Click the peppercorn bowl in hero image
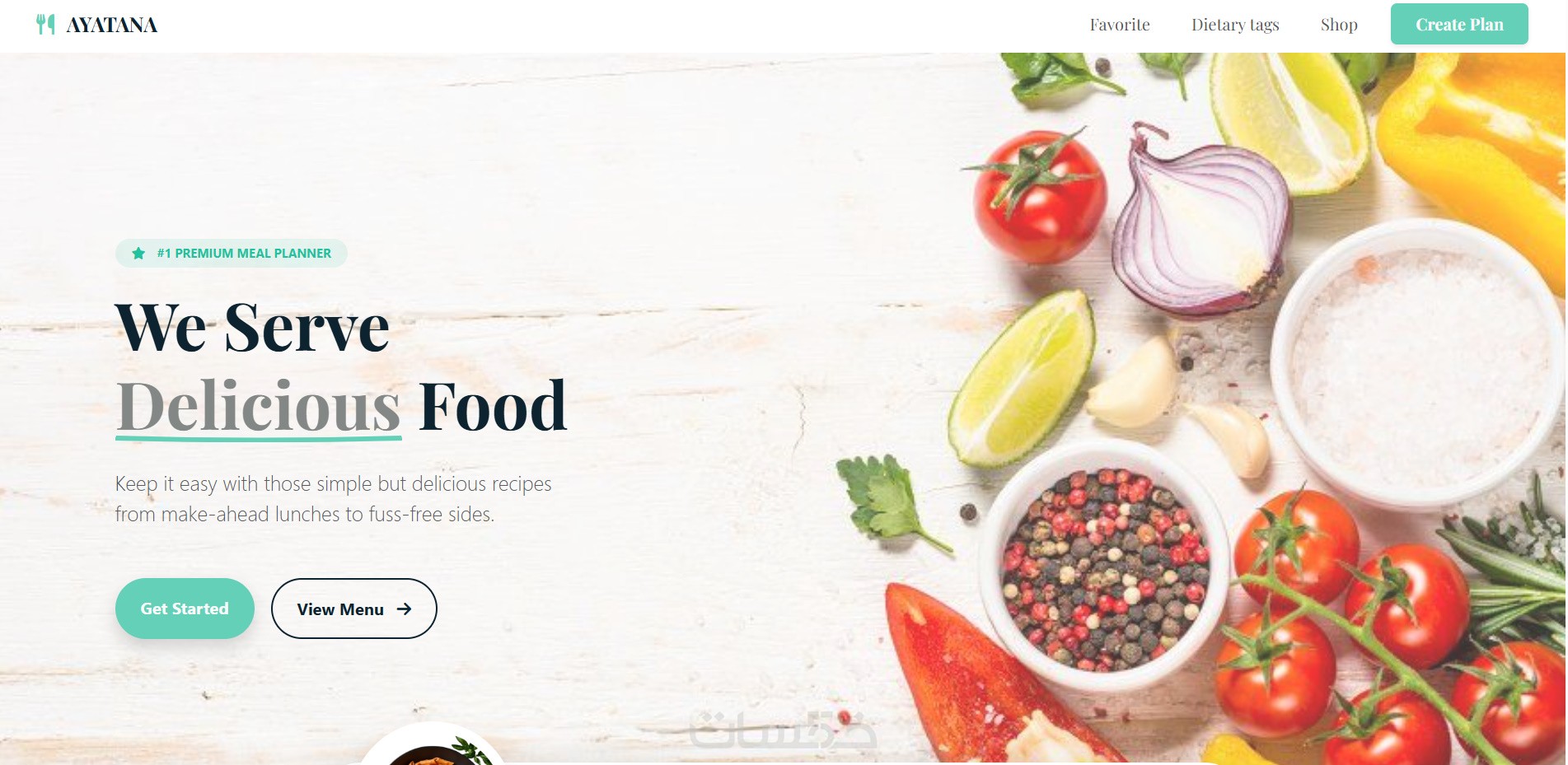The width and height of the screenshot is (1568, 765). point(1104,568)
